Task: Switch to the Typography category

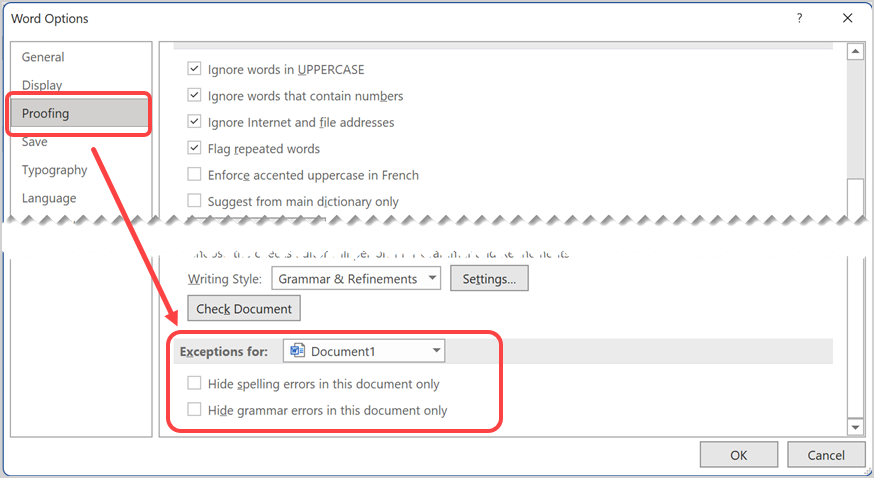Action: click(54, 170)
